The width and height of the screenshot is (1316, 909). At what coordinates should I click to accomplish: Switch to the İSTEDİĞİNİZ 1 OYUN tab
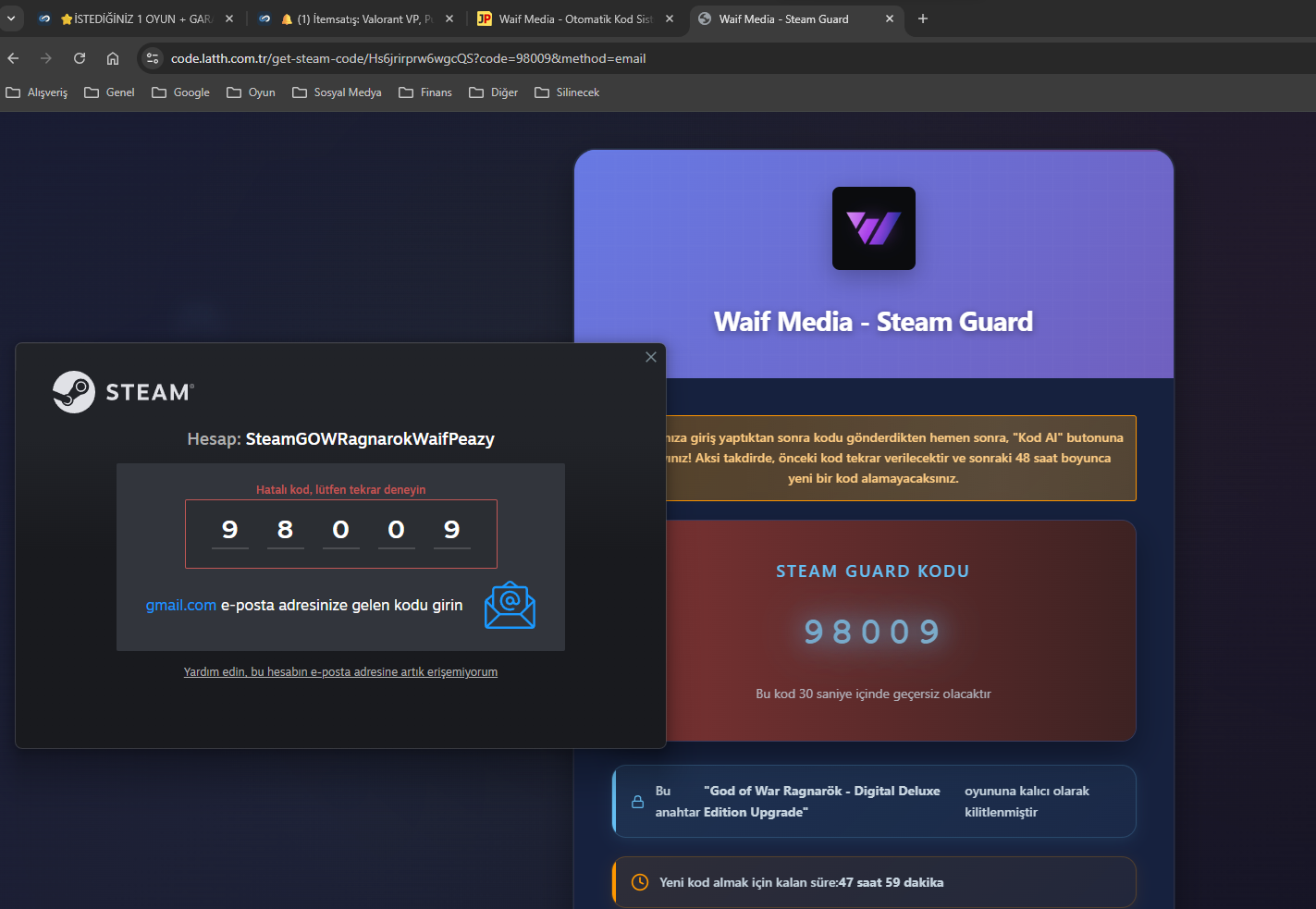pyautogui.click(x=135, y=18)
